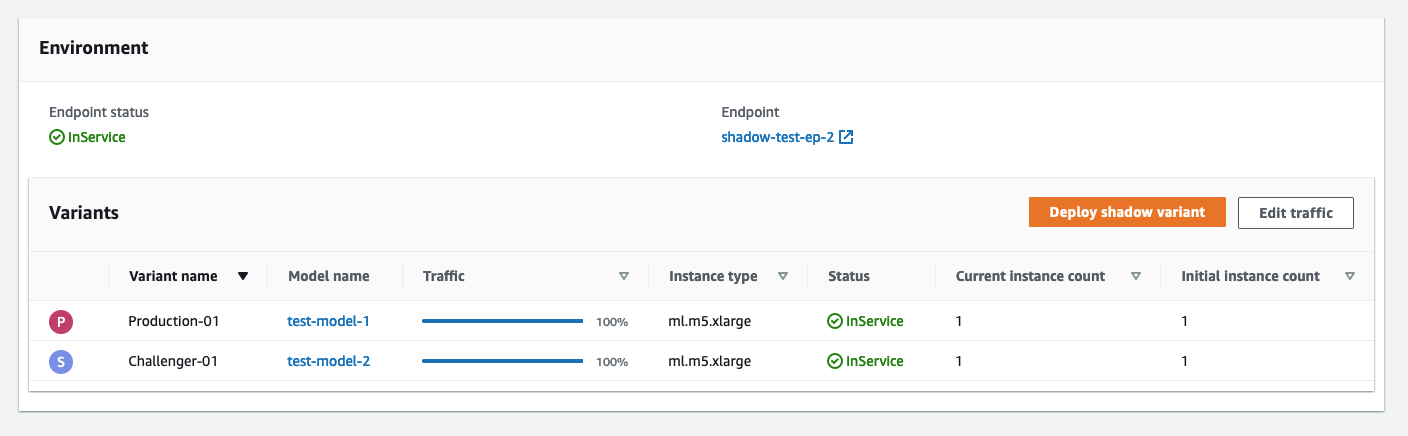Sort by Variant name column arrow
This screenshot has height=436, width=1408.
click(x=243, y=276)
